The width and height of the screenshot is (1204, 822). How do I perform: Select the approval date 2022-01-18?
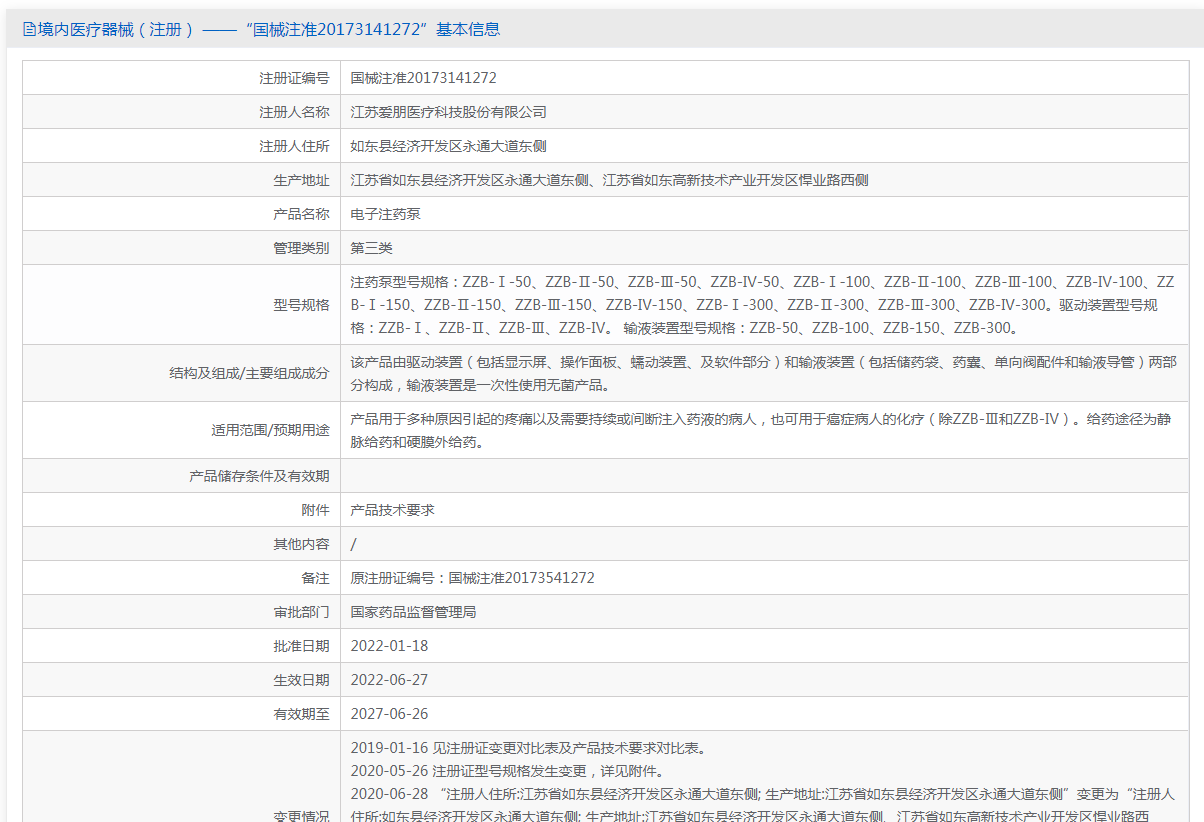point(389,646)
